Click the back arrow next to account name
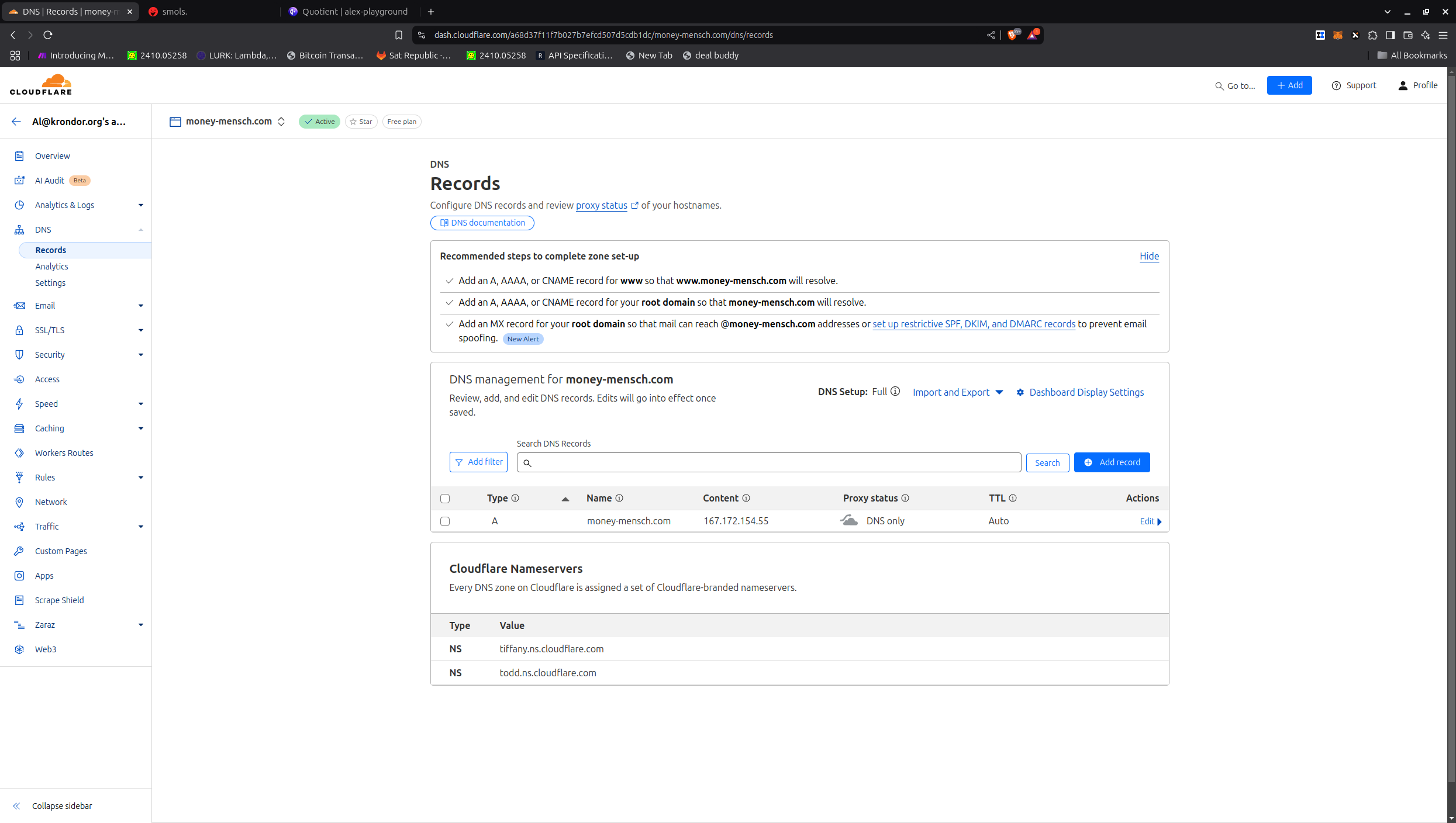Image resolution: width=1456 pixels, height=823 pixels. click(16, 122)
